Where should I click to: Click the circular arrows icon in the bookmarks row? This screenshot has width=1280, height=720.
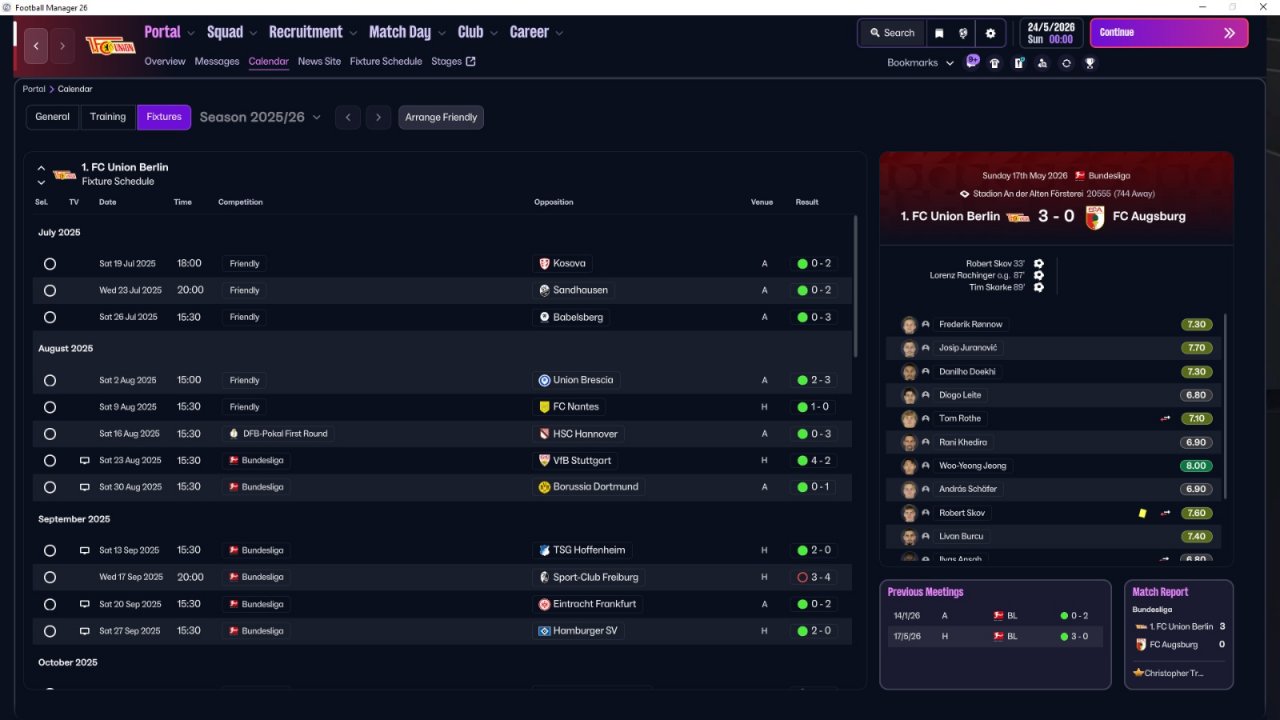tap(1066, 63)
